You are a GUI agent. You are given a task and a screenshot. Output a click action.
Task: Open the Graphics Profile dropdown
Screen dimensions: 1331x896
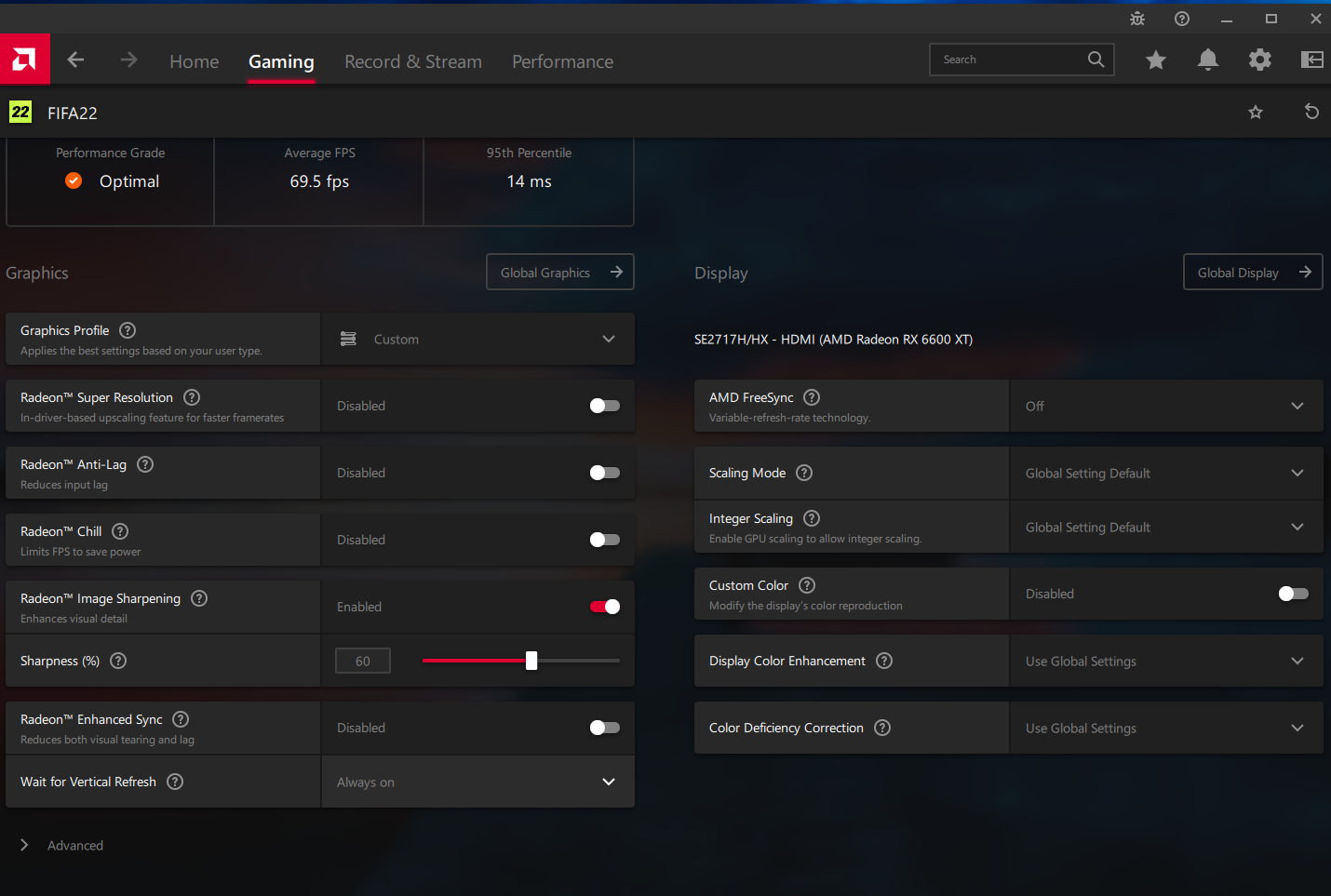click(x=477, y=340)
